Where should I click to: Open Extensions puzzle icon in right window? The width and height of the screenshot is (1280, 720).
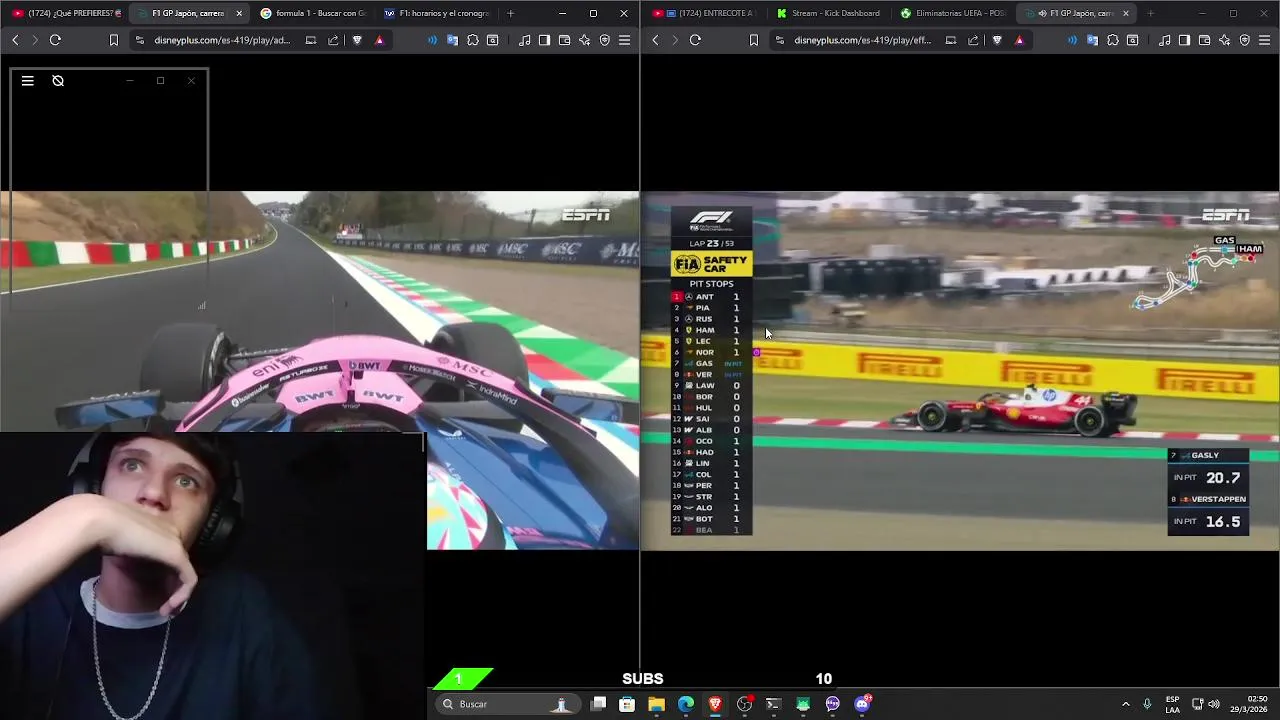[x=1113, y=40]
